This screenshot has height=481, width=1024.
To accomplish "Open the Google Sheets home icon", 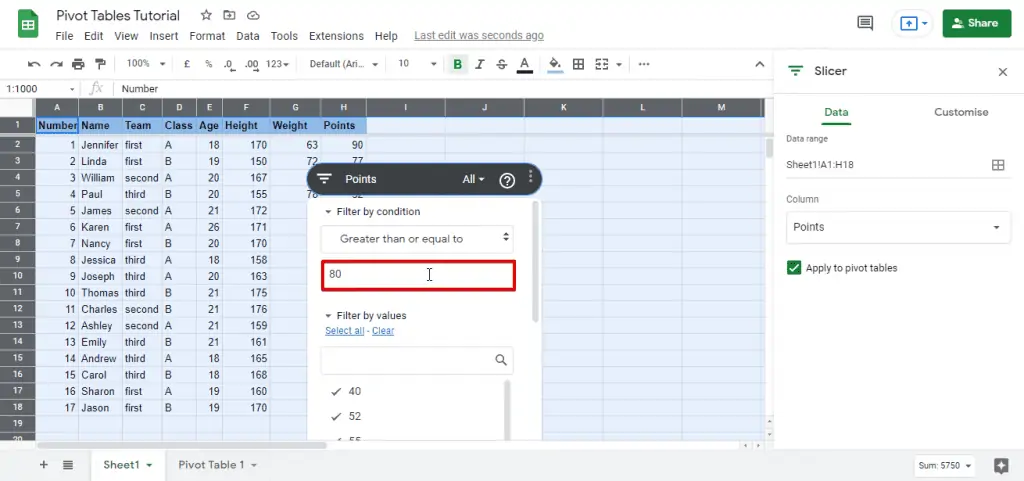I will point(27,24).
